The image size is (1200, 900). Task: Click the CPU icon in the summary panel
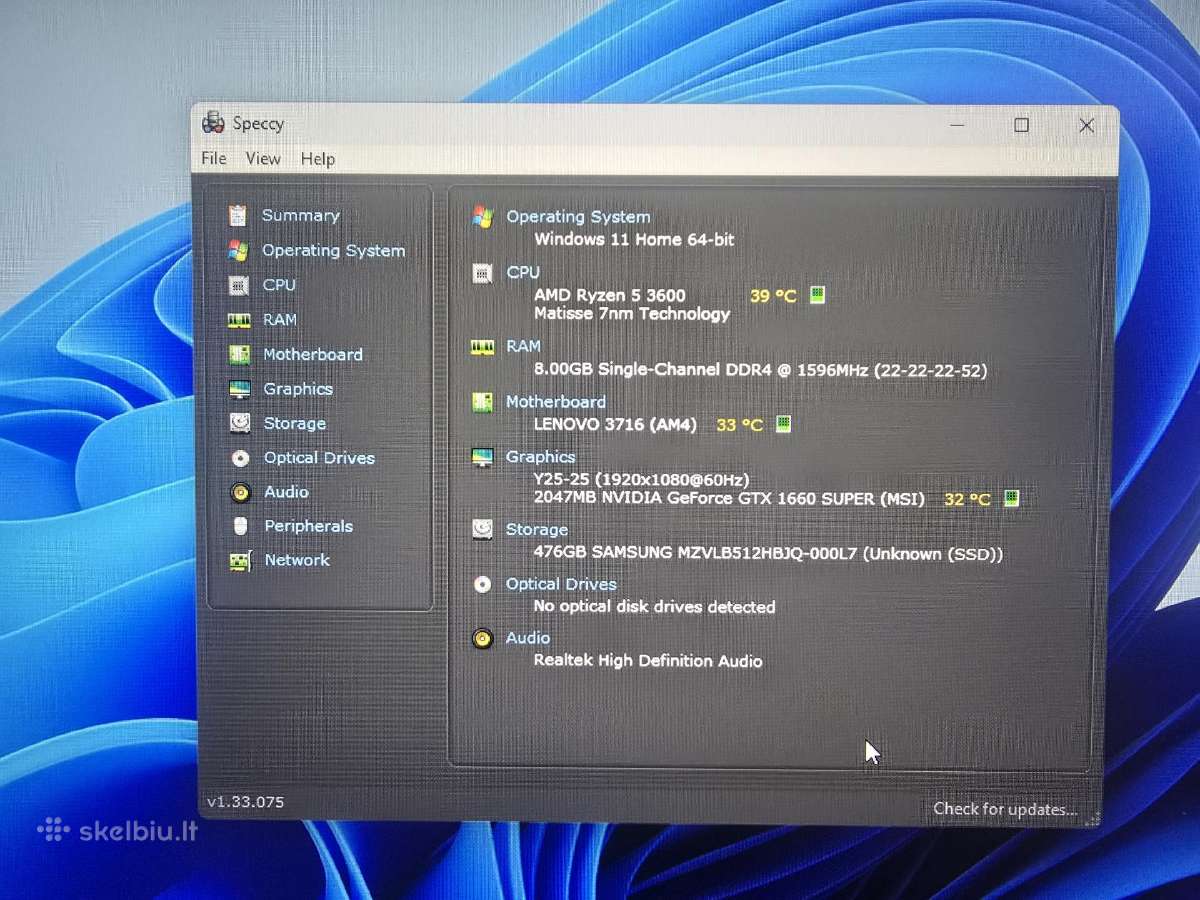point(482,273)
